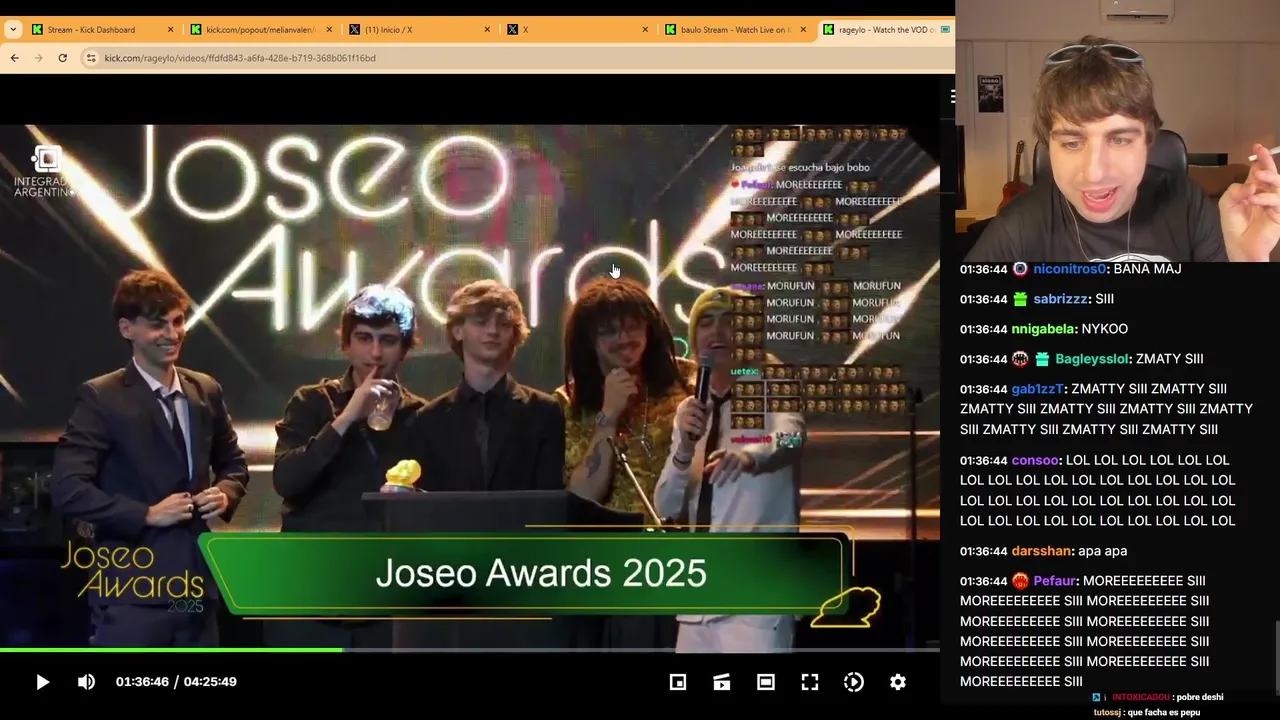Open playback speed control icon
The image size is (1280, 720).
[x=854, y=682]
